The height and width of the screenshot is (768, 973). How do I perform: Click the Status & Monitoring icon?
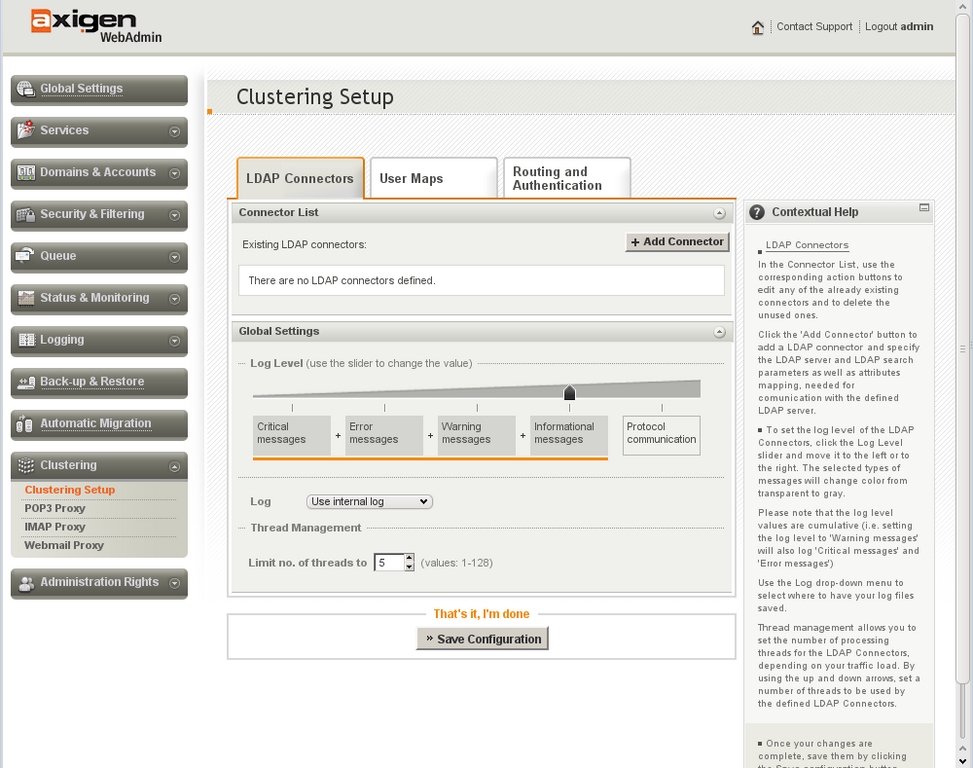(25, 298)
